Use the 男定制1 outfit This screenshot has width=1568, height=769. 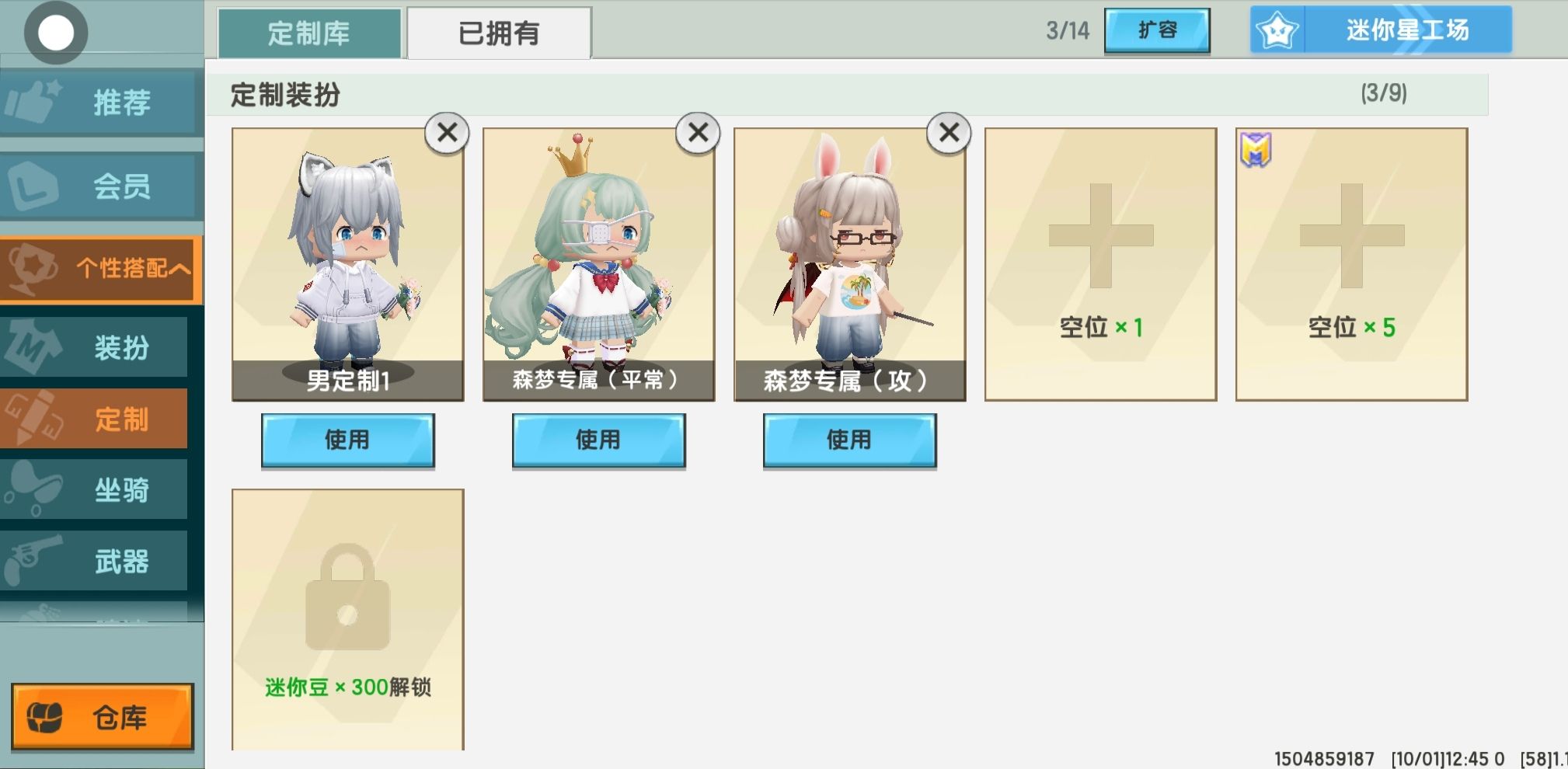click(347, 440)
